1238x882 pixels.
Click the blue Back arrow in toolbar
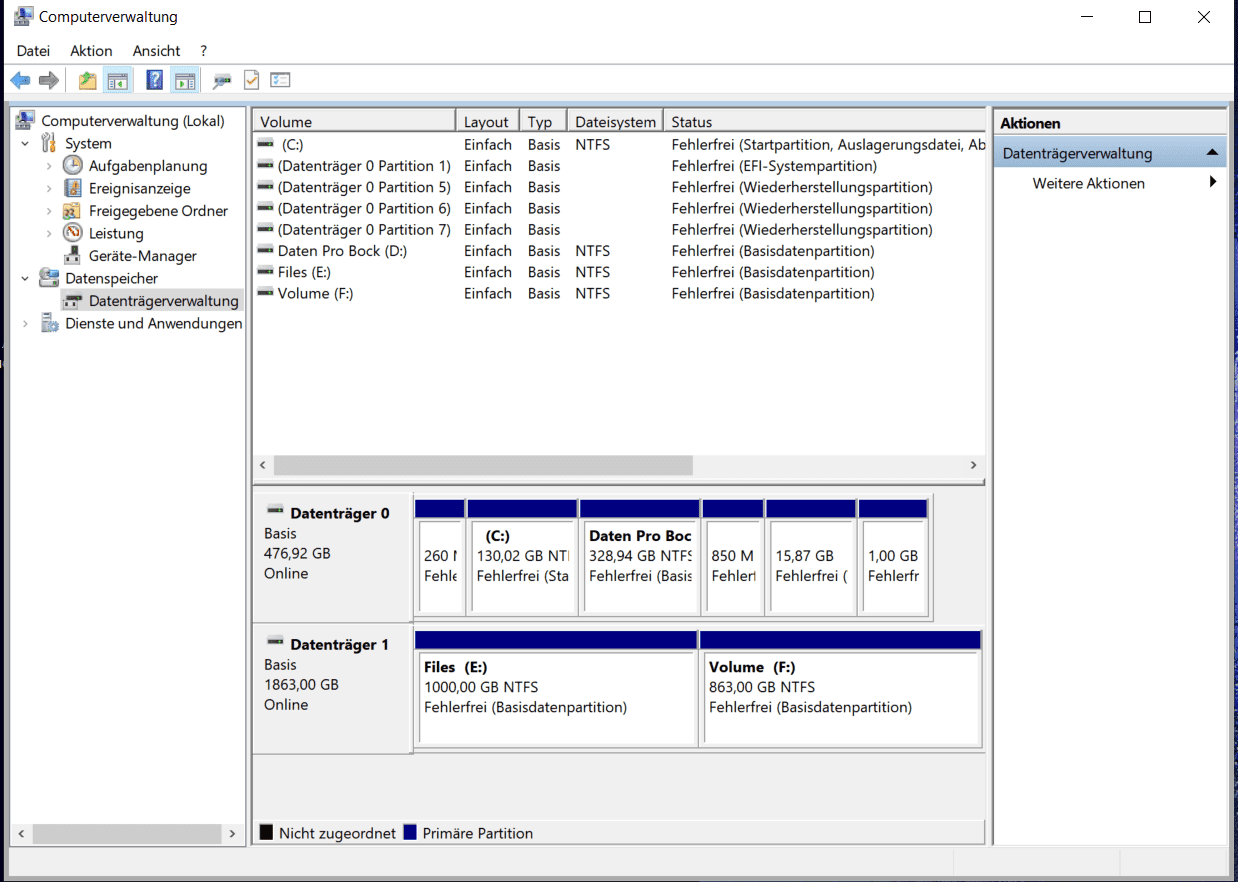pos(20,81)
